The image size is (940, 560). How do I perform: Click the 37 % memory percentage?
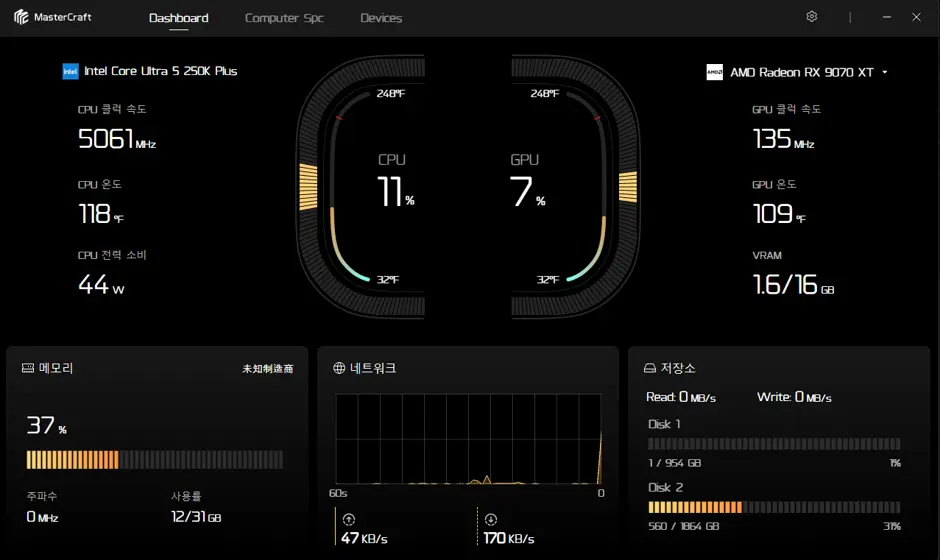(x=46, y=426)
